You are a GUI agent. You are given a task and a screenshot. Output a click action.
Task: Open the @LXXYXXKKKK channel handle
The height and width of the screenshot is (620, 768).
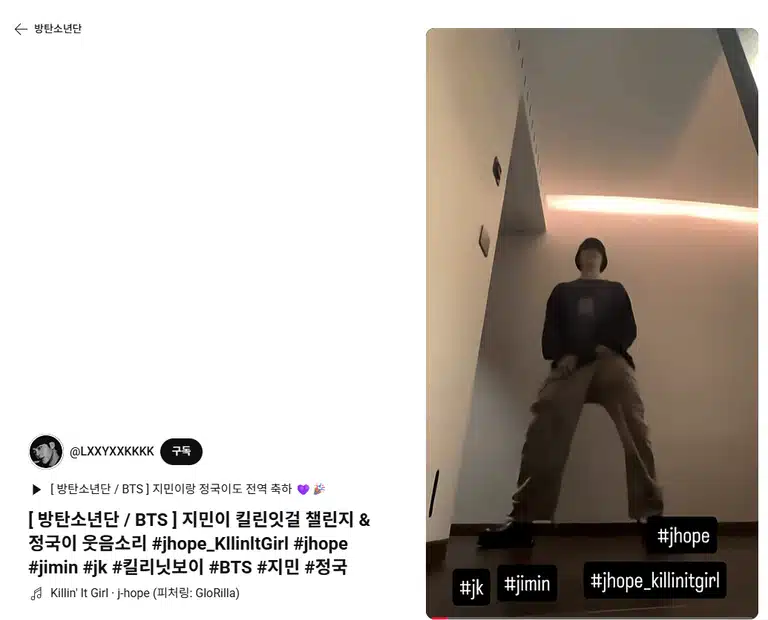point(112,452)
